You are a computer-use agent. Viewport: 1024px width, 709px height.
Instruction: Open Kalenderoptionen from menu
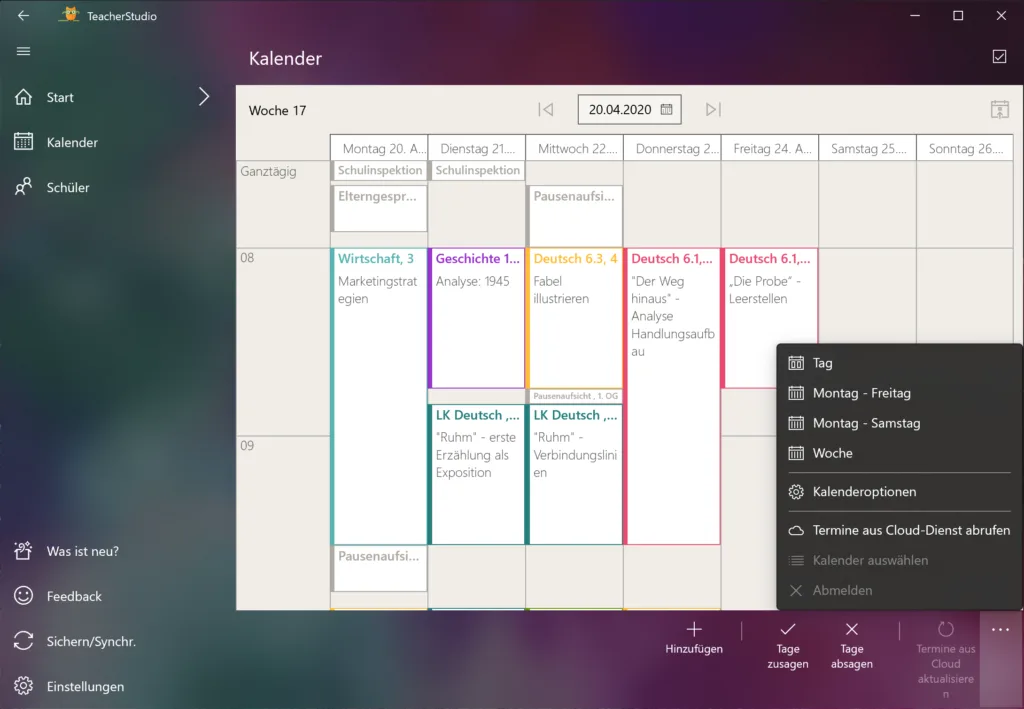[899, 492]
